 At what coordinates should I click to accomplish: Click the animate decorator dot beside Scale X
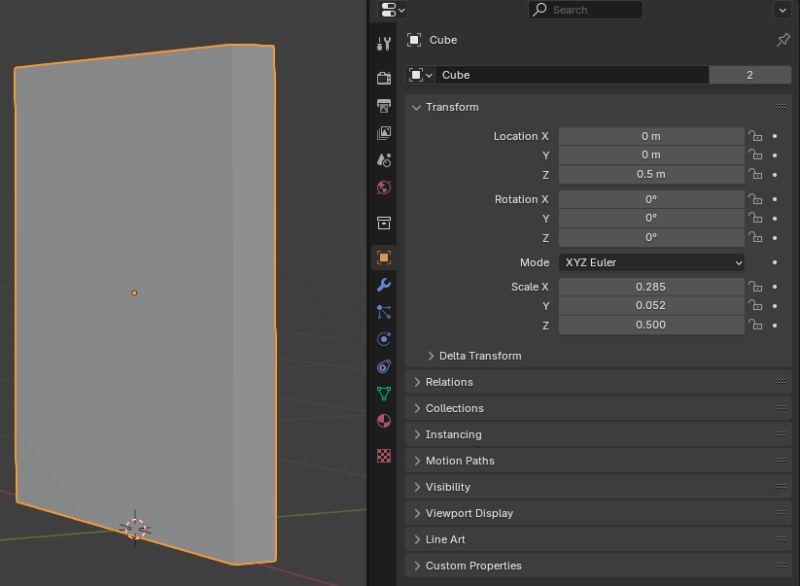coord(773,286)
